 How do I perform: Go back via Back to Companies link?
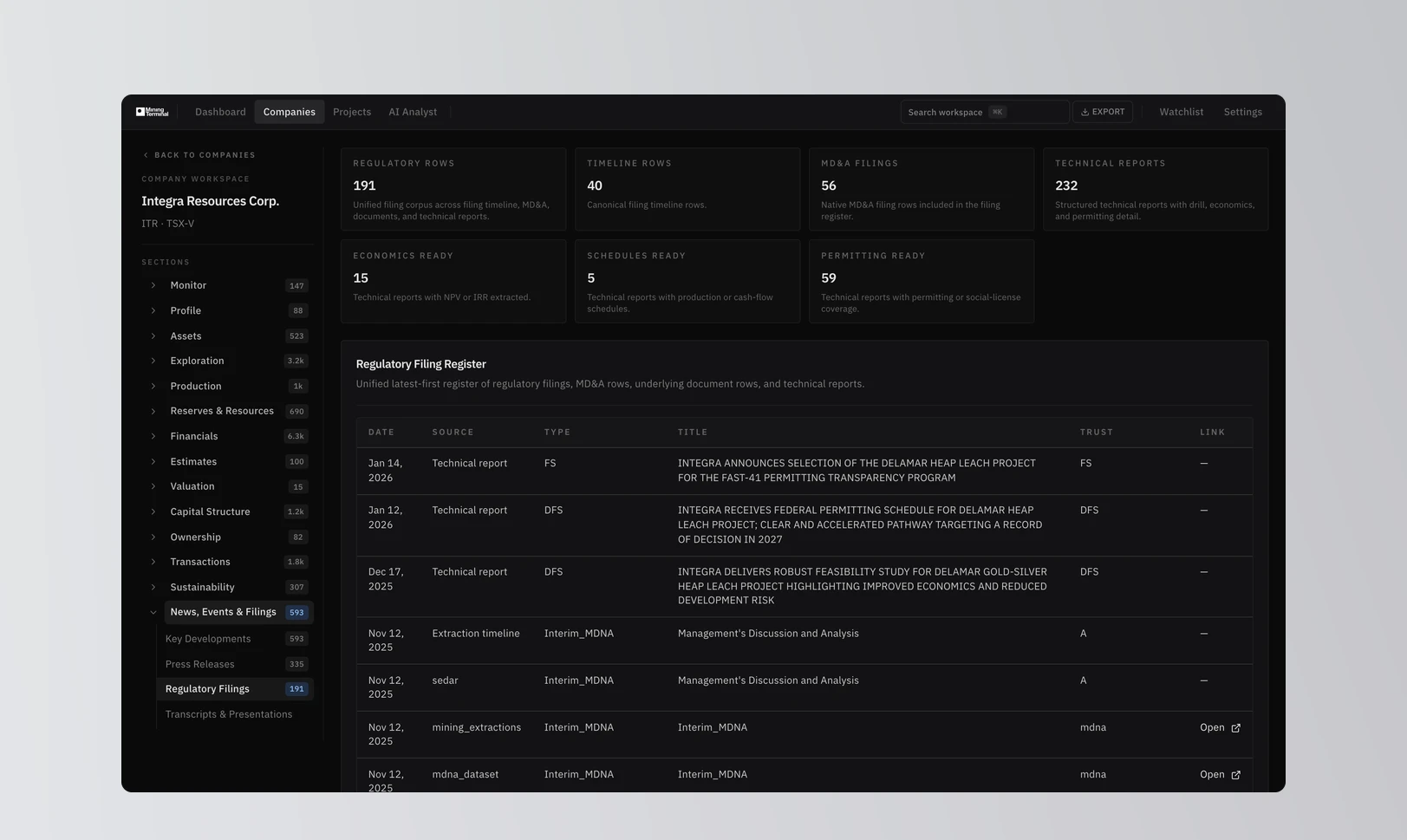coord(199,155)
